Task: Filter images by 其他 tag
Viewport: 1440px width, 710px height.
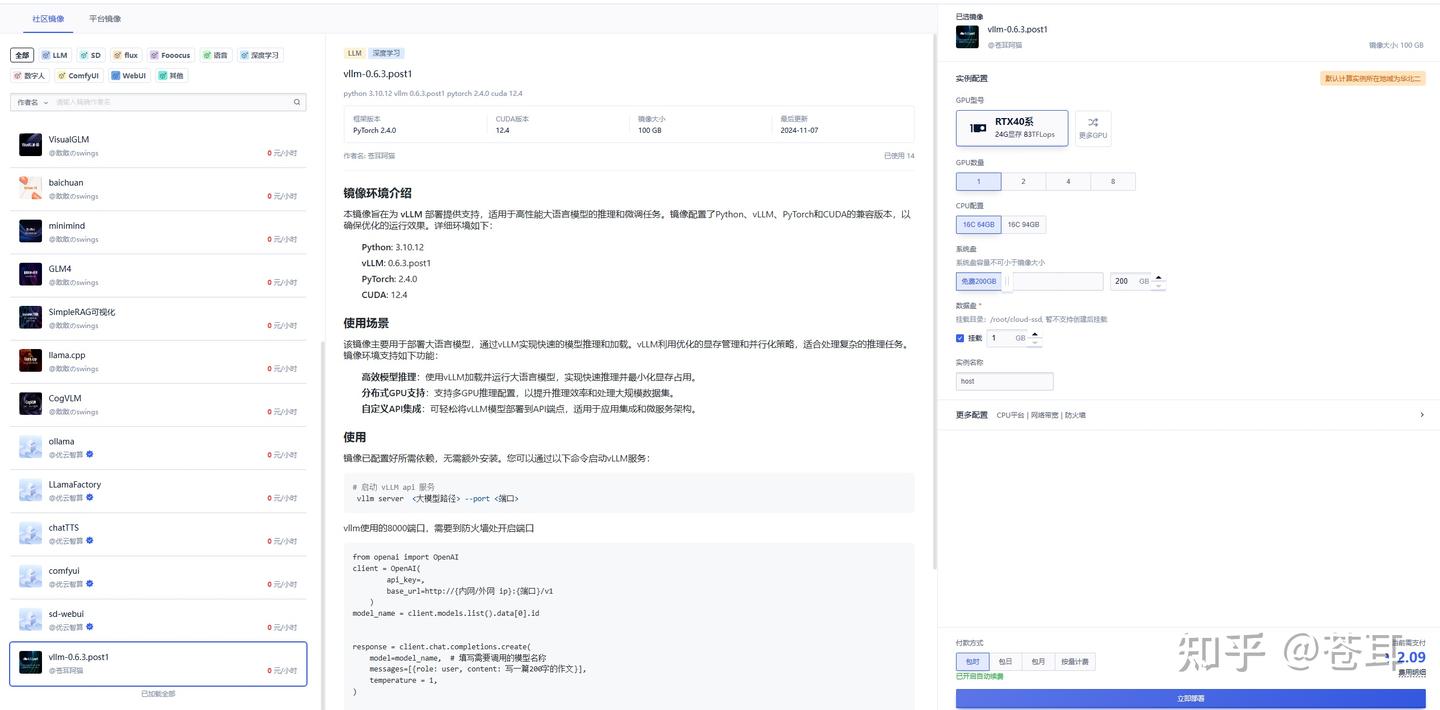Action: pos(171,75)
